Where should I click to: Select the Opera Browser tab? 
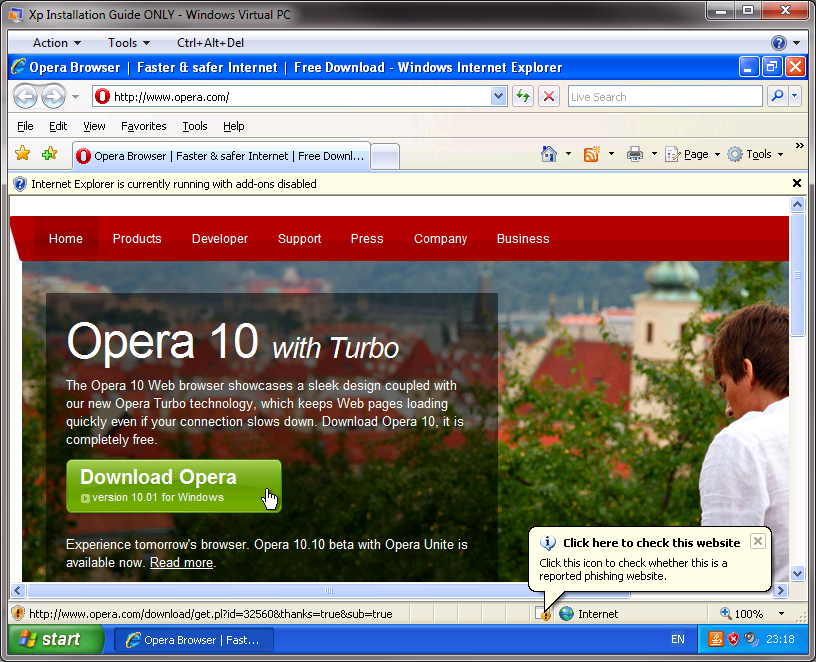(221, 156)
